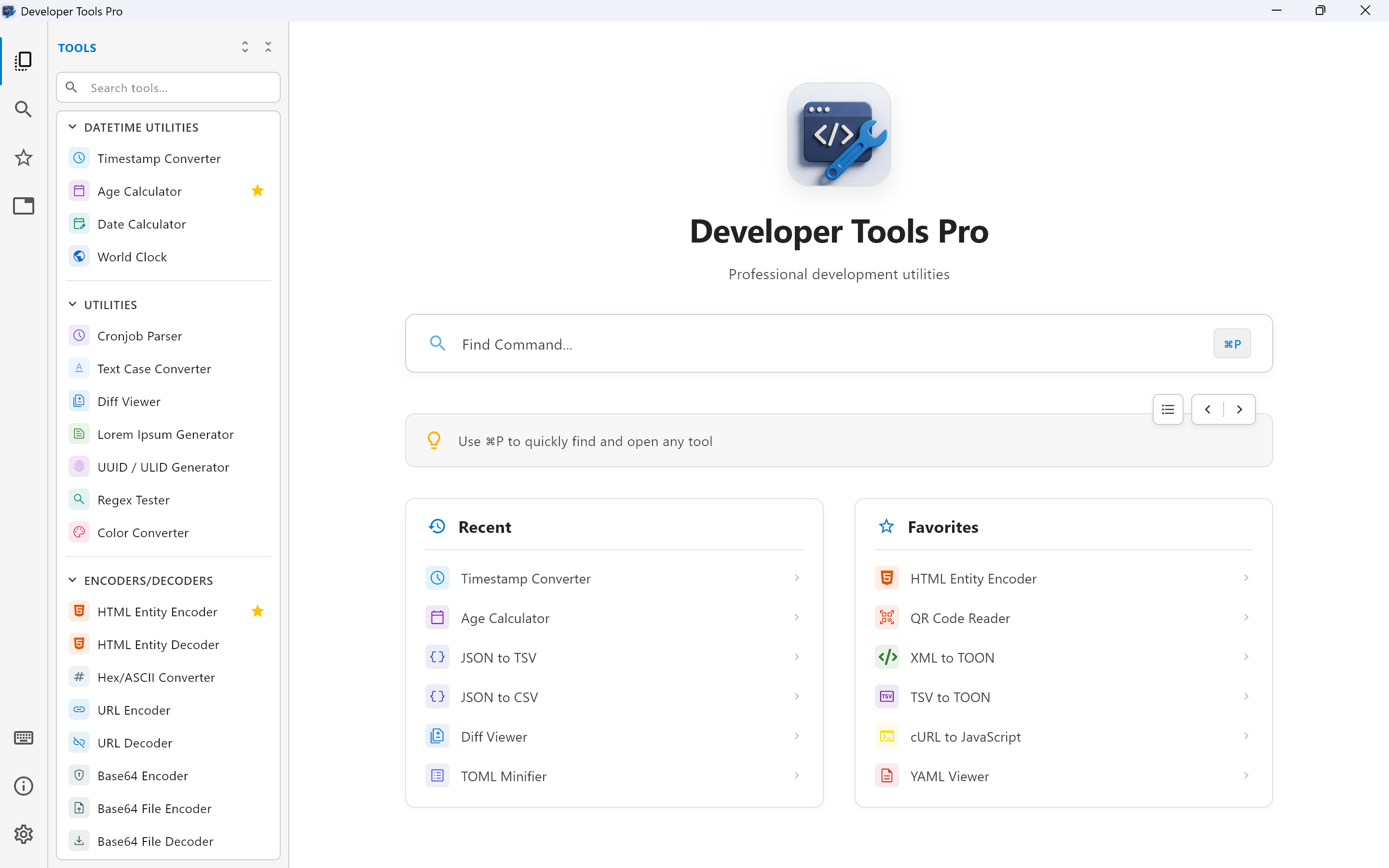1389x868 pixels.
Task: Click the Color Converter palette icon
Action: pos(79,532)
